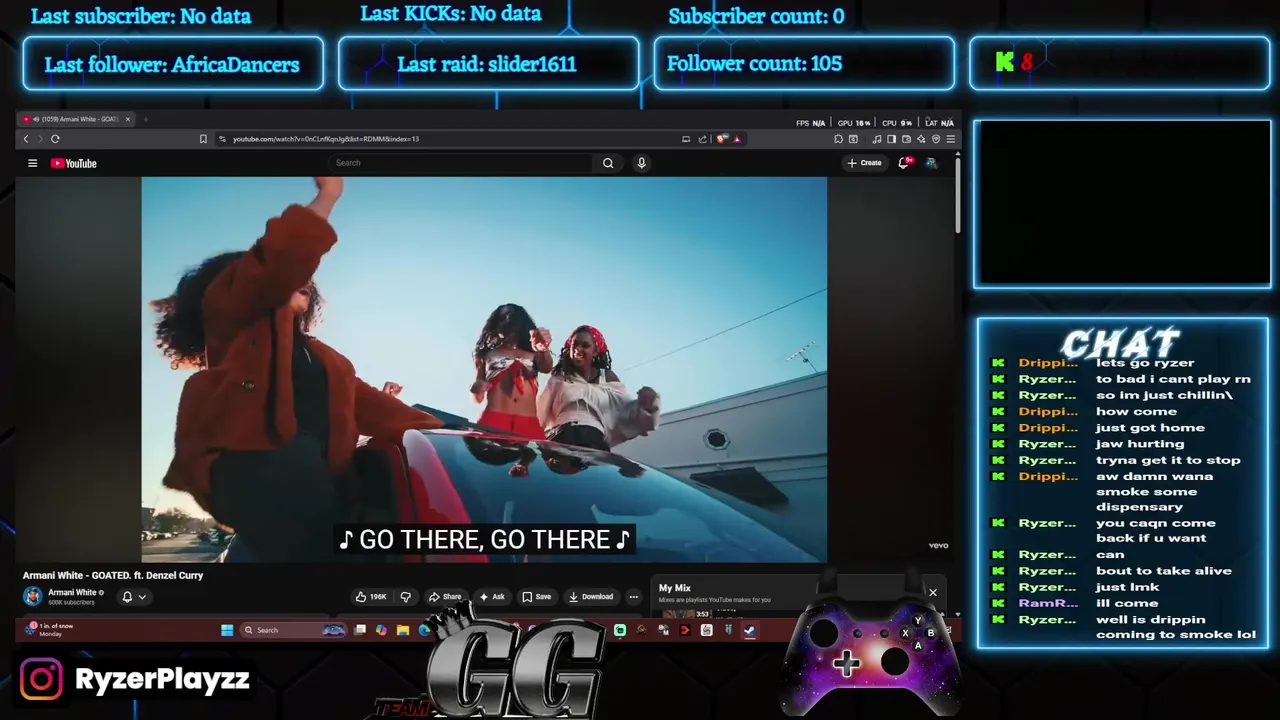Open Copilot icon on the taskbar
Screen dimensions: 1280x720
click(381, 630)
